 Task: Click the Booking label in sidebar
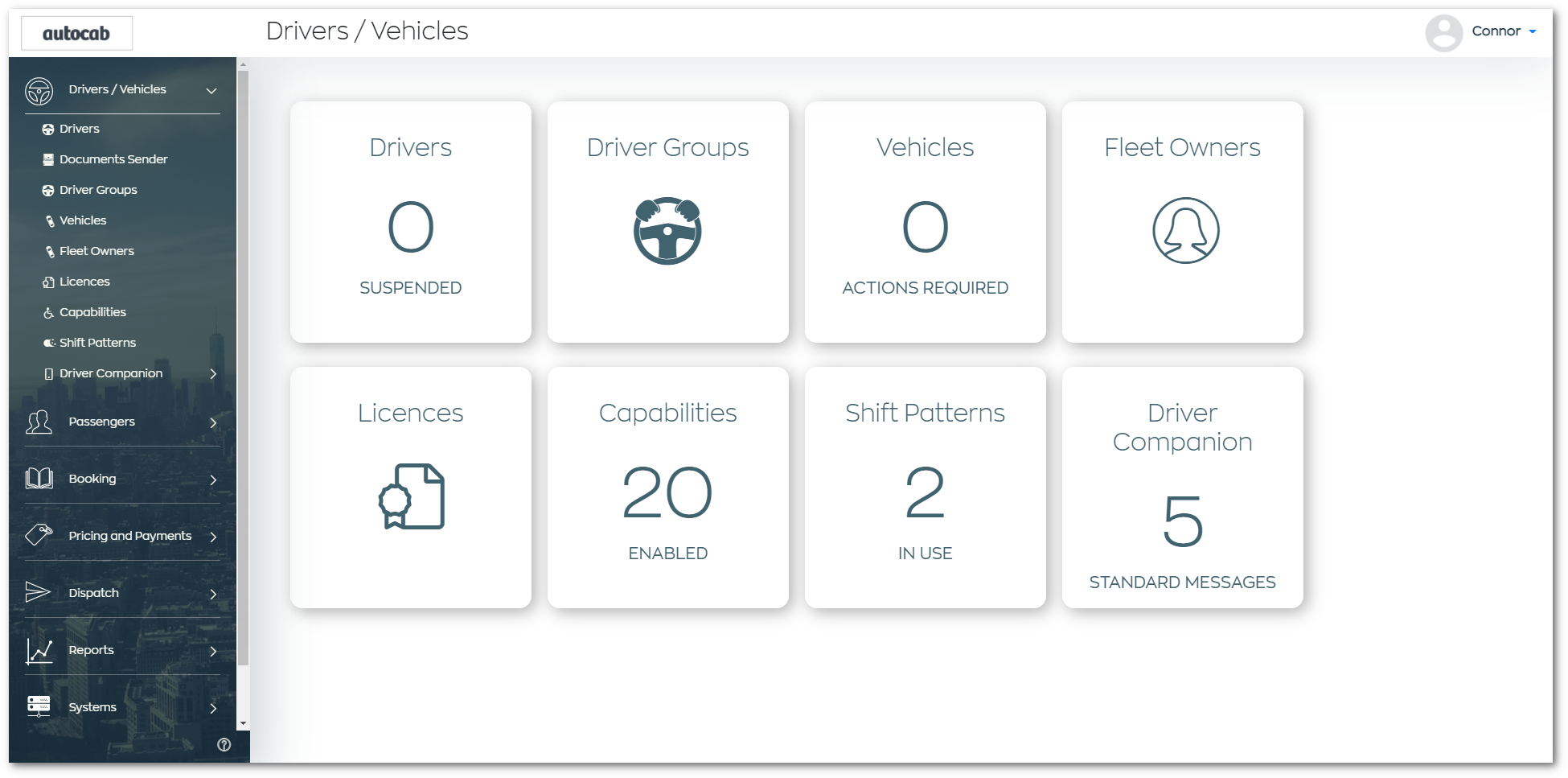(x=92, y=479)
